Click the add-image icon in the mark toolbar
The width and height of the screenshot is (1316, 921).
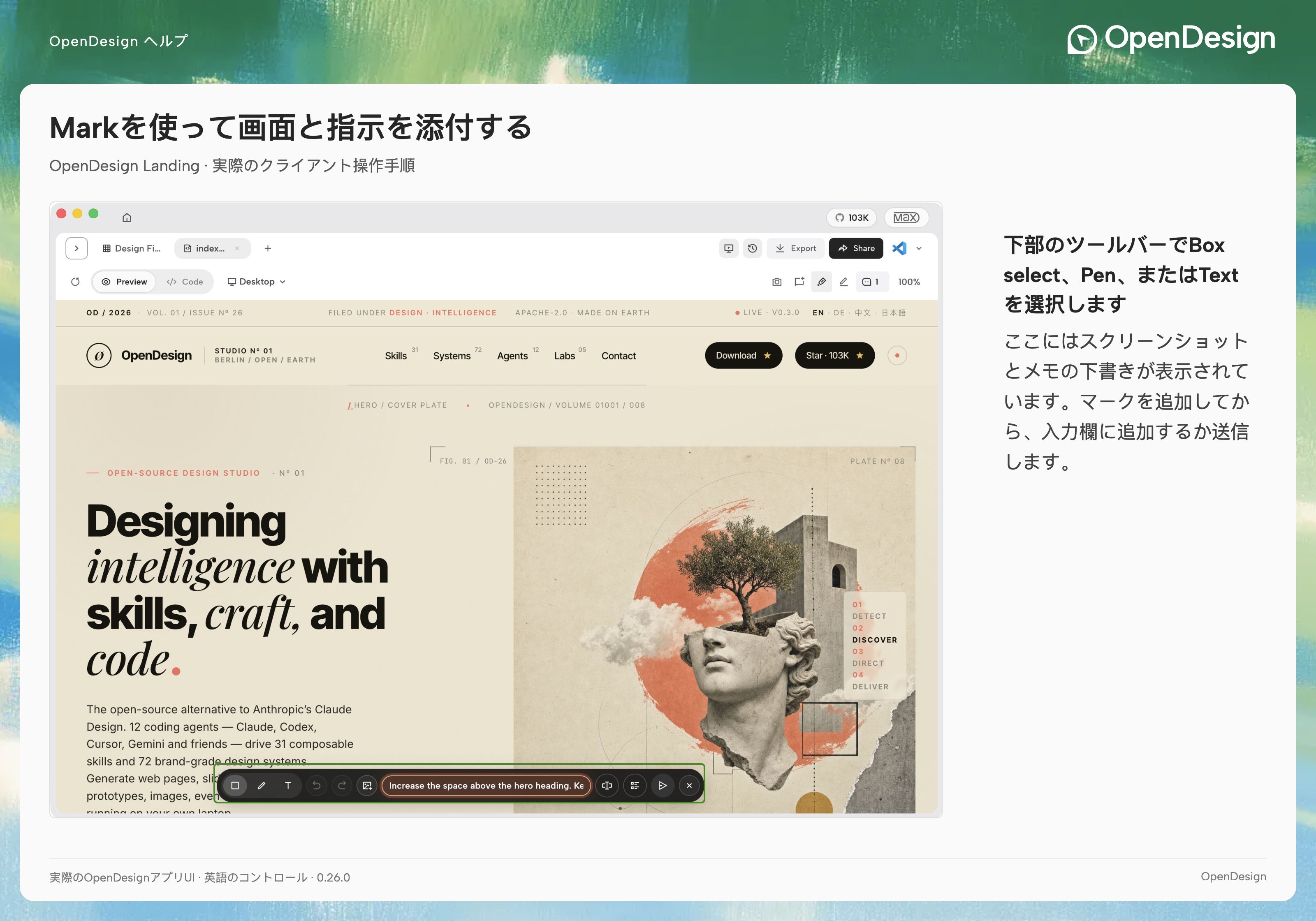(367, 785)
